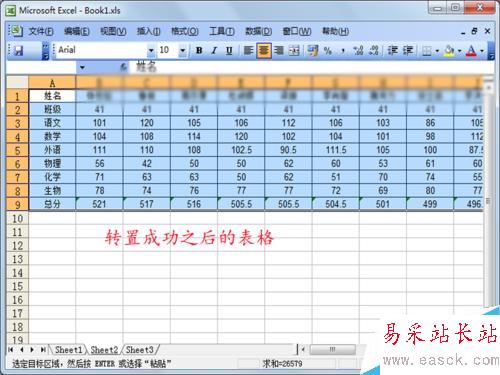The width and height of the screenshot is (500, 375).
Task: Select cell containing 总分
Action: [52, 204]
